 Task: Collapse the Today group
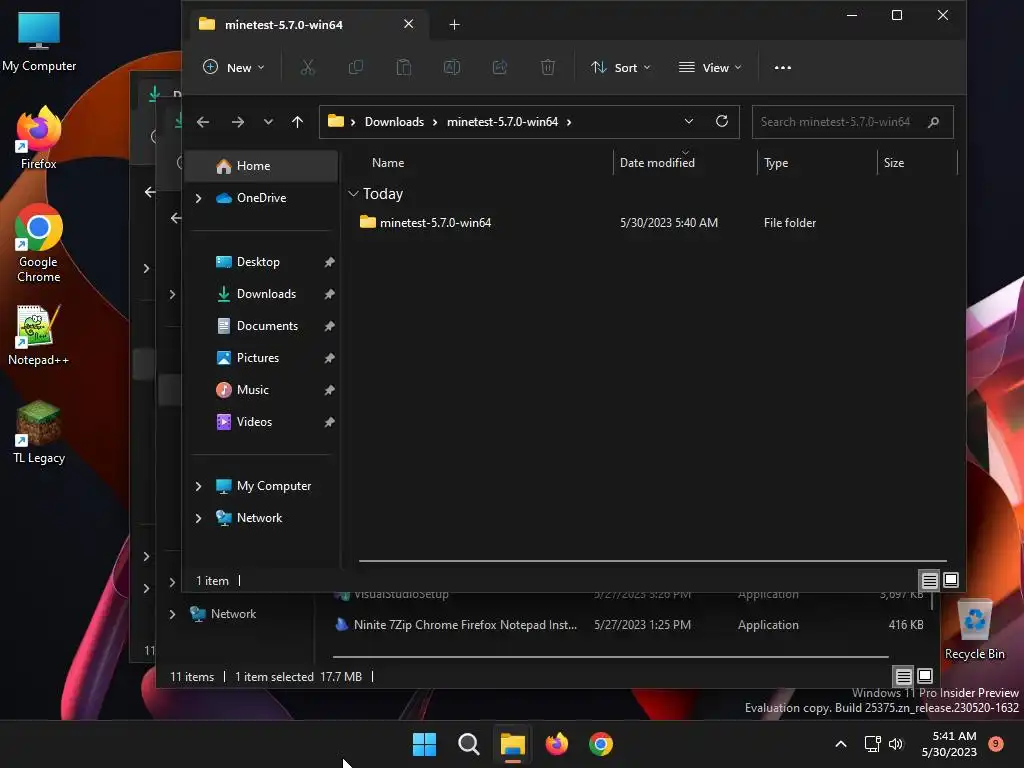coord(353,193)
